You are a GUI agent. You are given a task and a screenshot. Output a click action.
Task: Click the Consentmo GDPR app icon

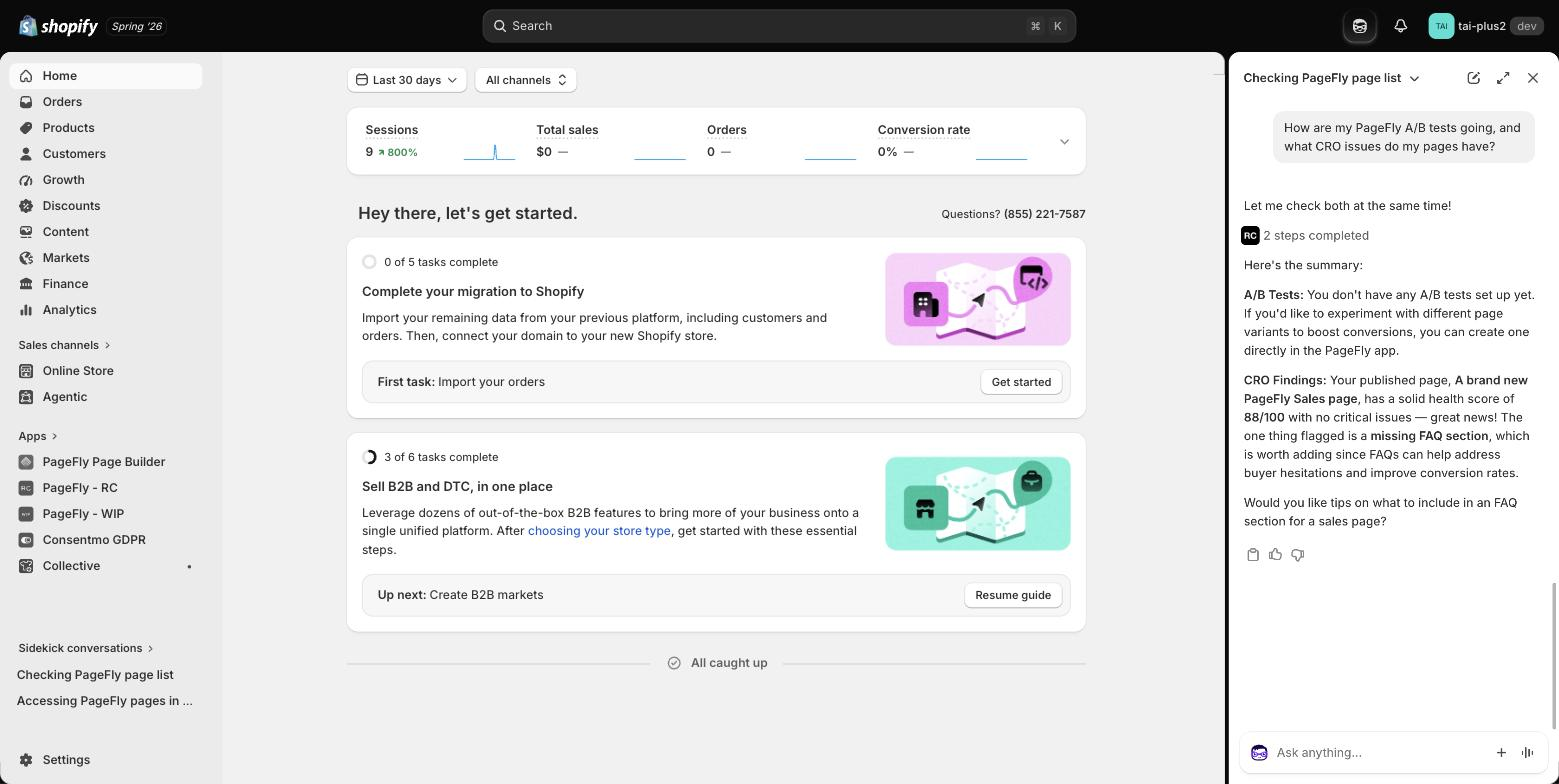(26, 540)
